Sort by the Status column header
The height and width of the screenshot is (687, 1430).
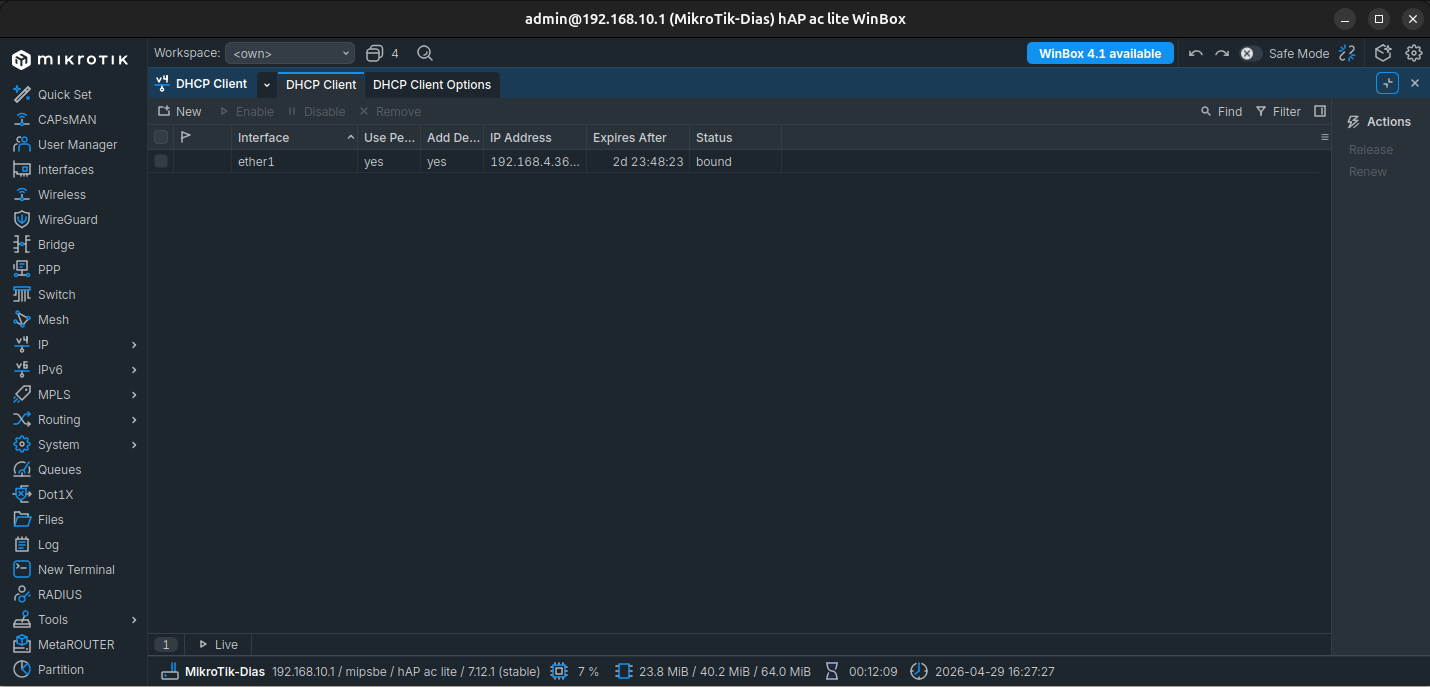tap(735, 137)
